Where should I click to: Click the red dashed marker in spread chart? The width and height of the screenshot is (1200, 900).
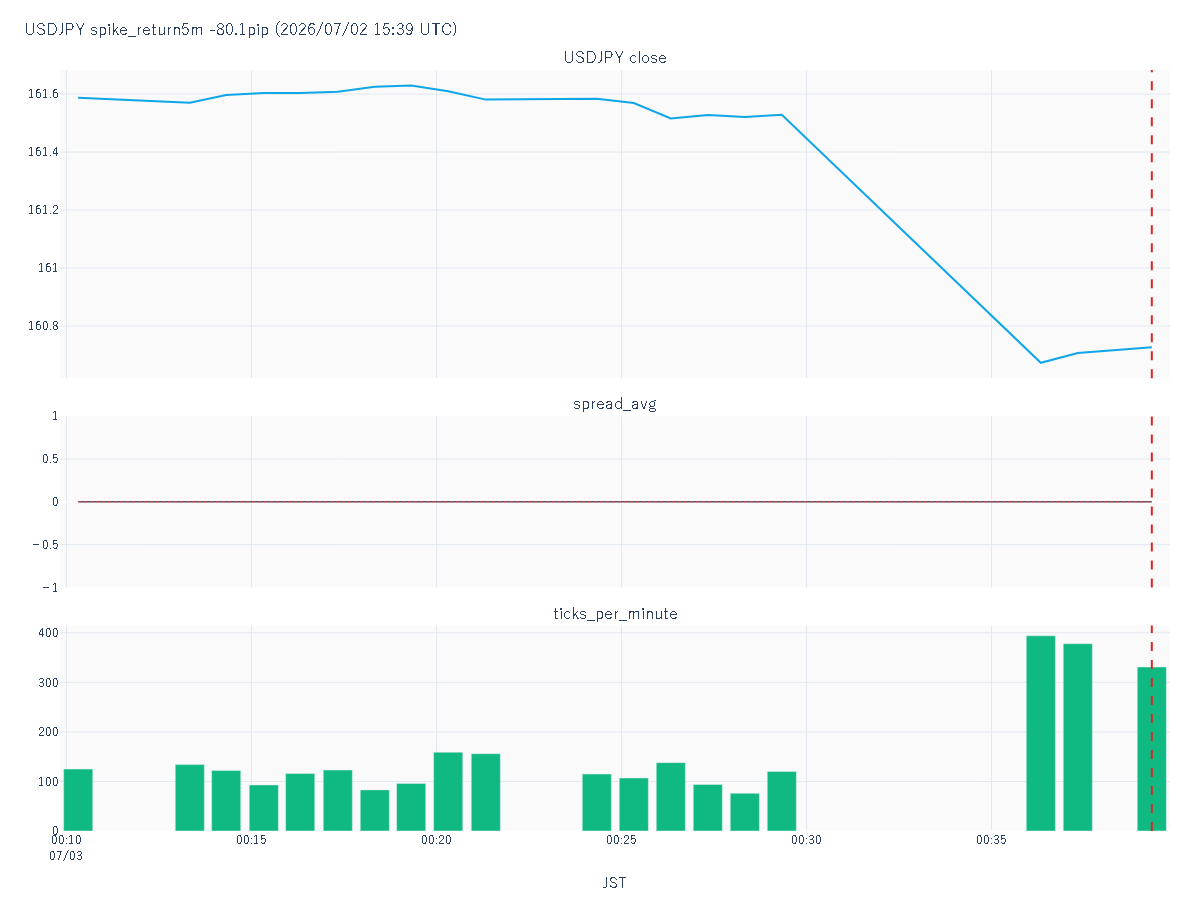(x=1152, y=502)
